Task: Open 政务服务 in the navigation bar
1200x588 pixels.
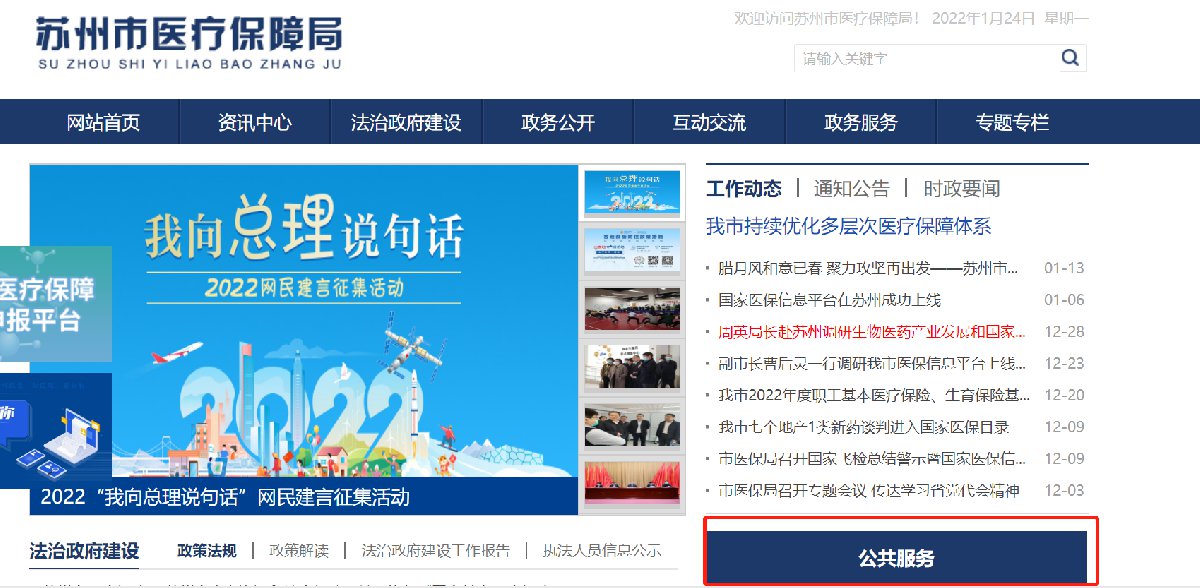Action: tap(861, 123)
